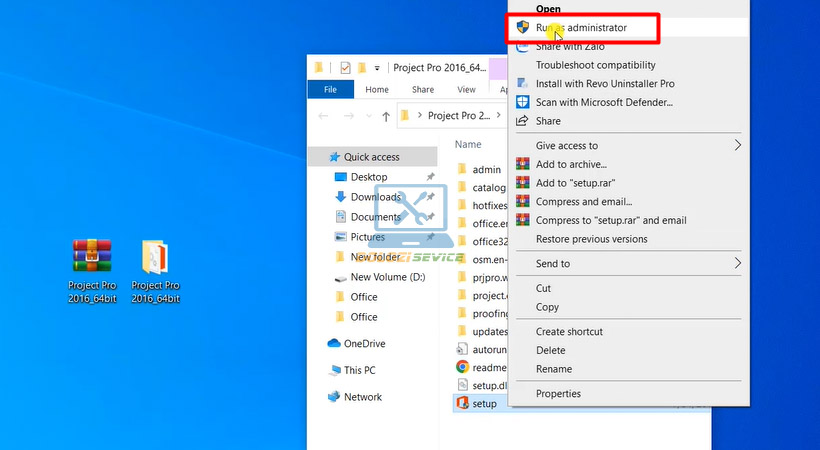Click the WinRAR icon beside Add to archive

tap(522, 164)
